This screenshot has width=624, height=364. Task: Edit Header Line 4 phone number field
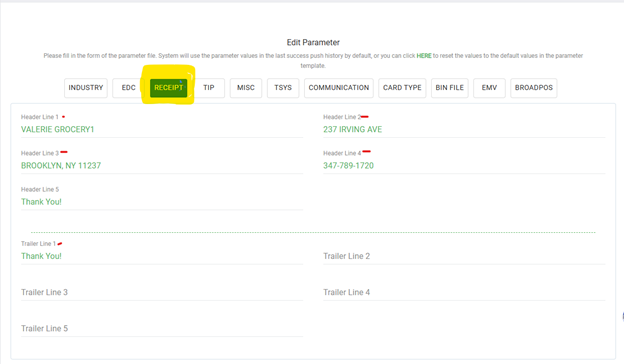click(x=464, y=165)
